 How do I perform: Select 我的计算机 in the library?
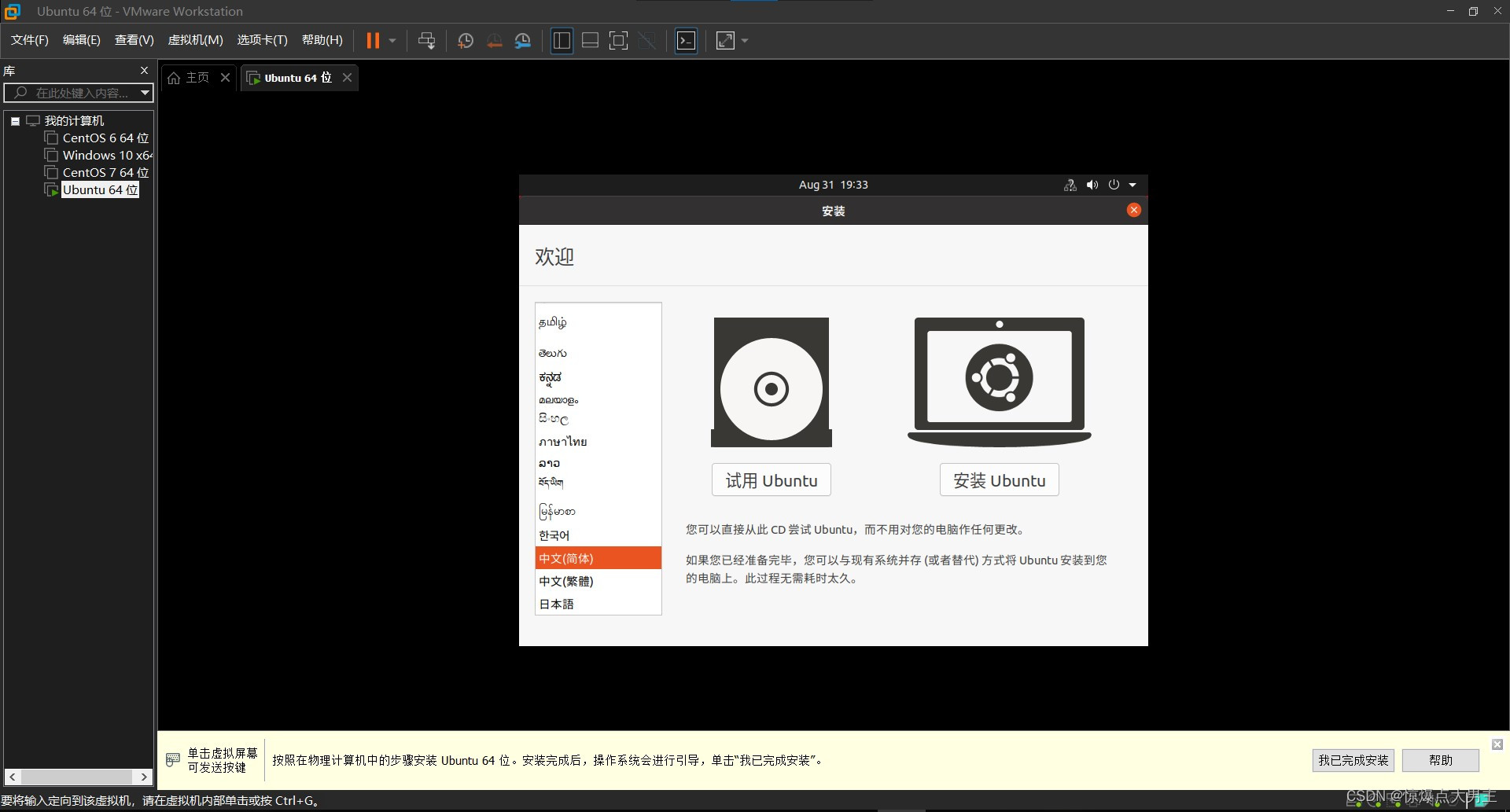pyautogui.click(x=74, y=121)
